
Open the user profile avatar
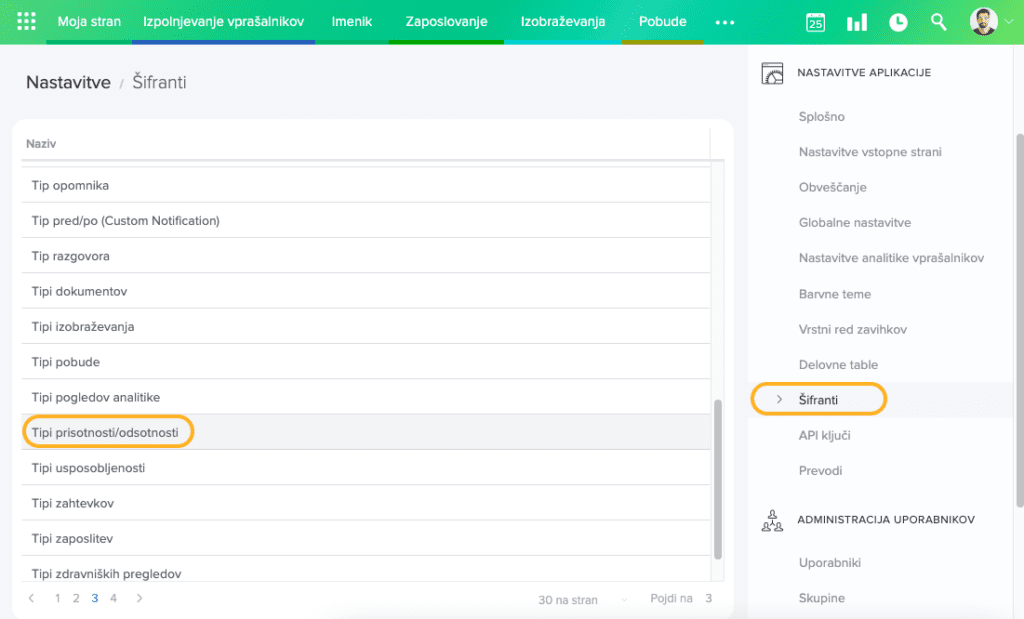(x=984, y=22)
